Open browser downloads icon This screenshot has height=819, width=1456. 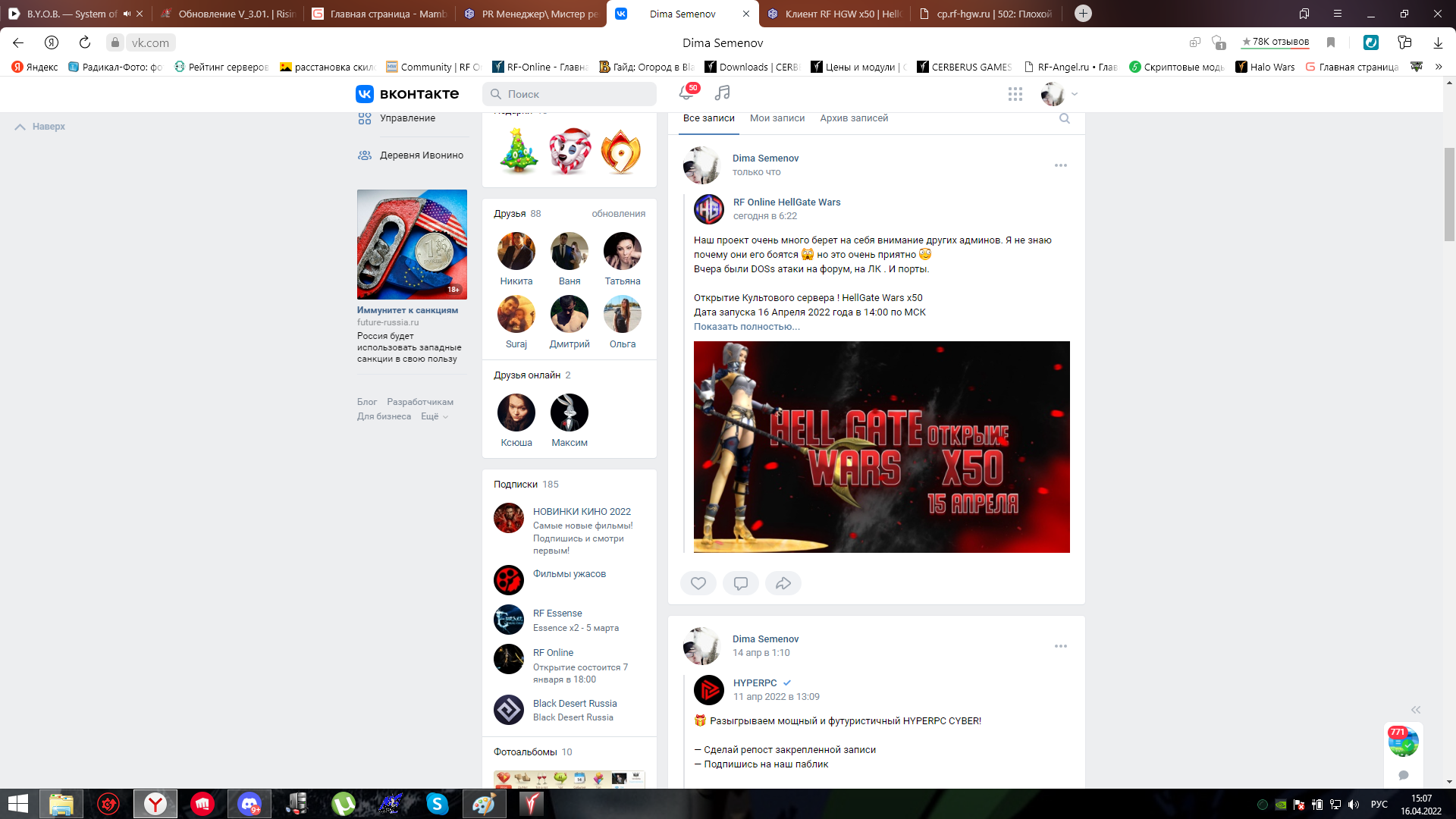coord(1438,42)
